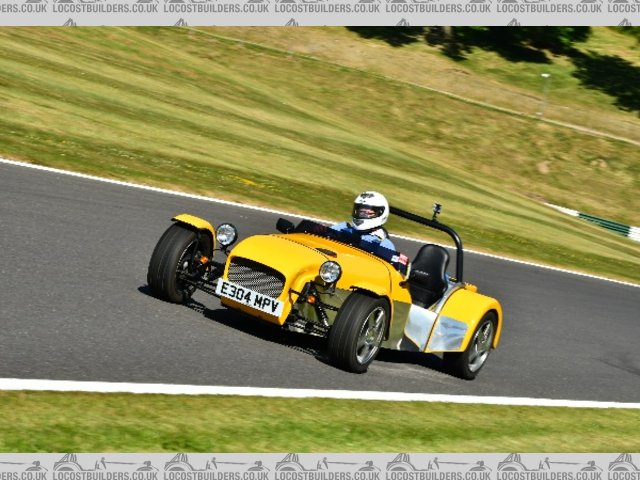Click the car's front grille

tap(256, 276)
